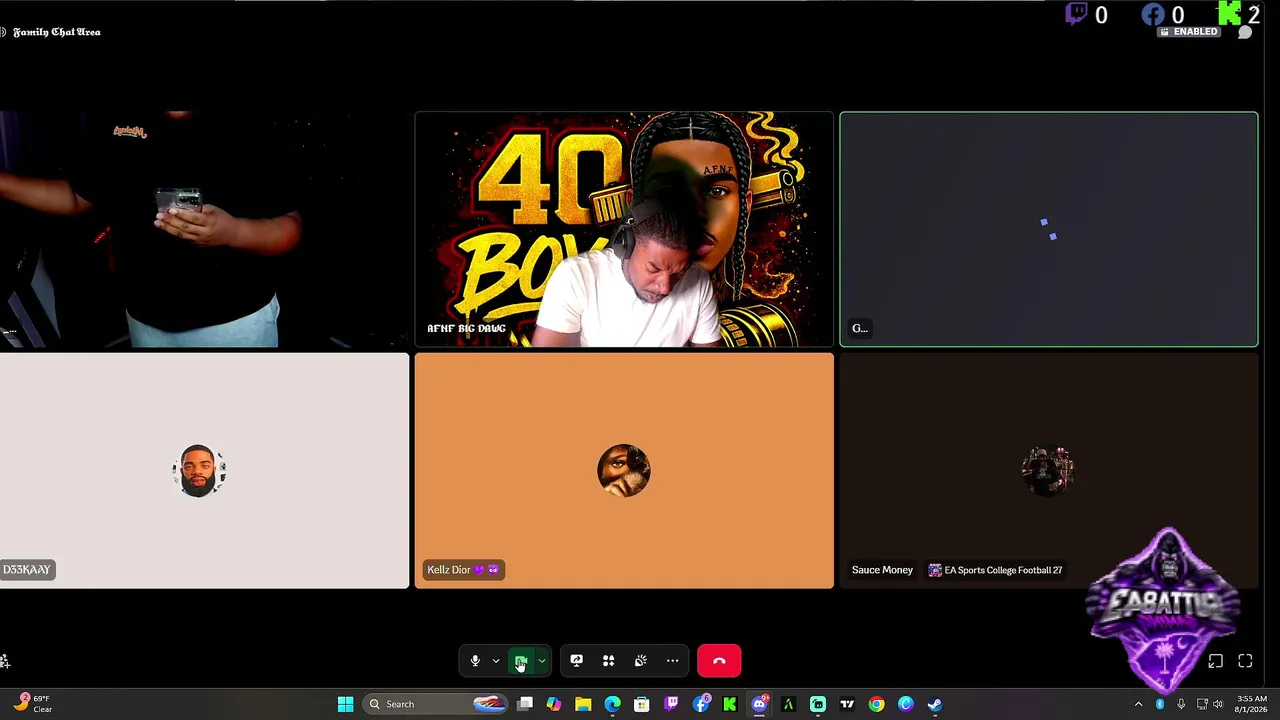Open Streamlabs from the taskbar
Image resolution: width=1280 pixels, height=720 pixels.
[x=818, y=704]
